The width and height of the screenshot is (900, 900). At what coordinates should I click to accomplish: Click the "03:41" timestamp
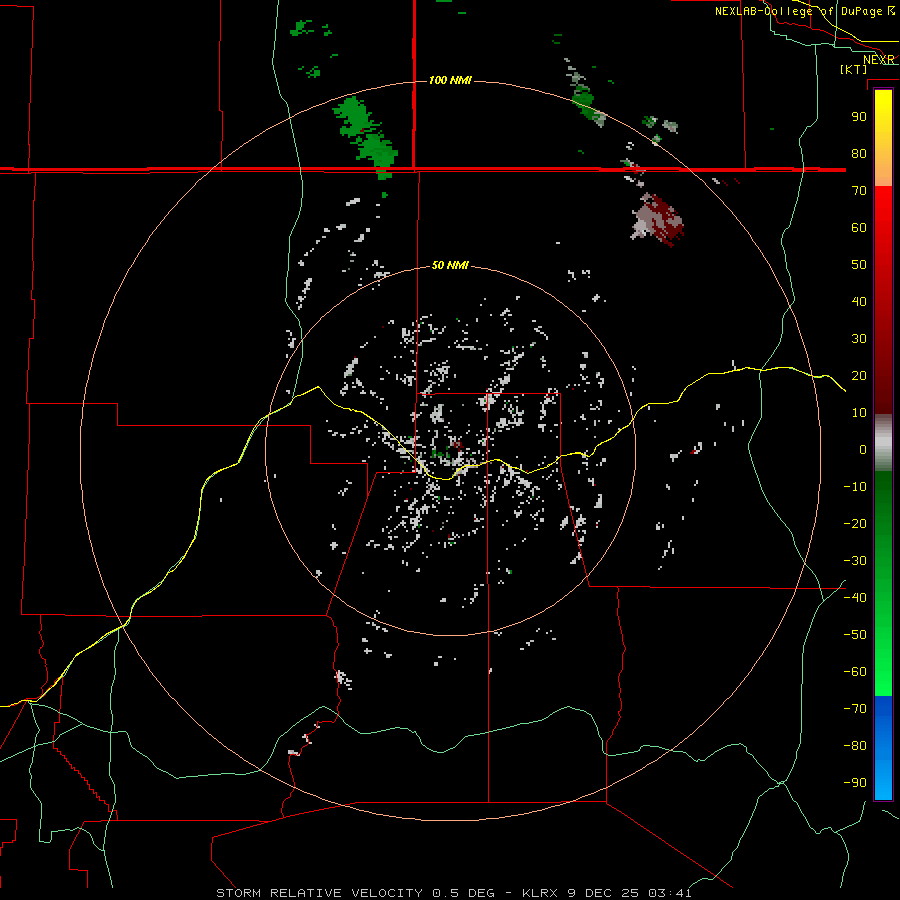670,893
